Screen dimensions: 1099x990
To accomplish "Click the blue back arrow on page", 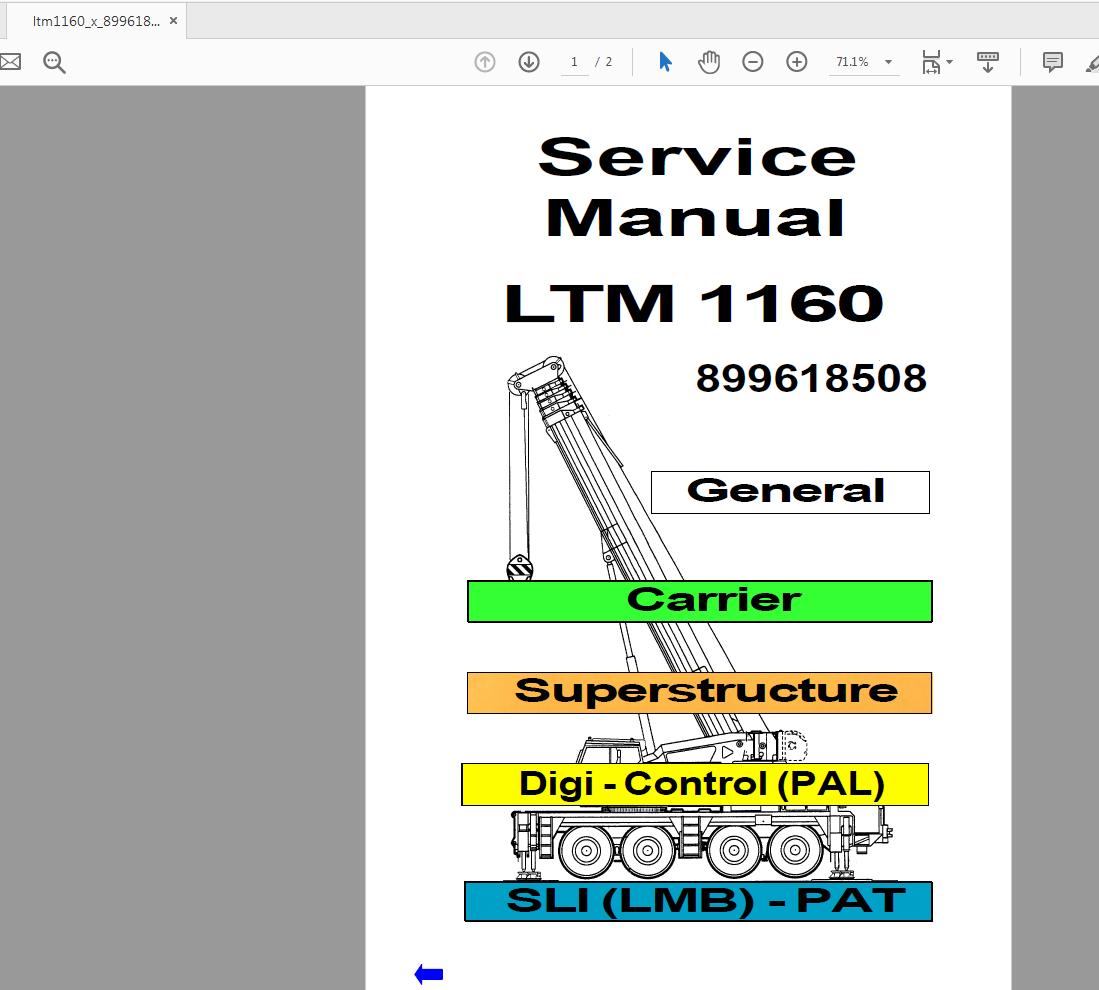I will pos(428,974).
